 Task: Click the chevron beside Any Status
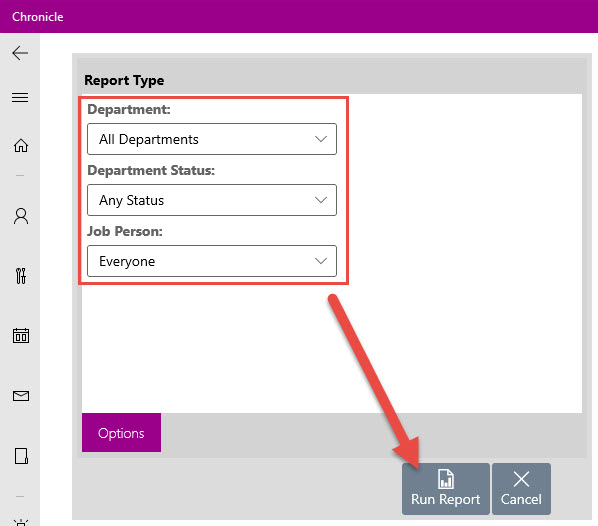[321, 200]
